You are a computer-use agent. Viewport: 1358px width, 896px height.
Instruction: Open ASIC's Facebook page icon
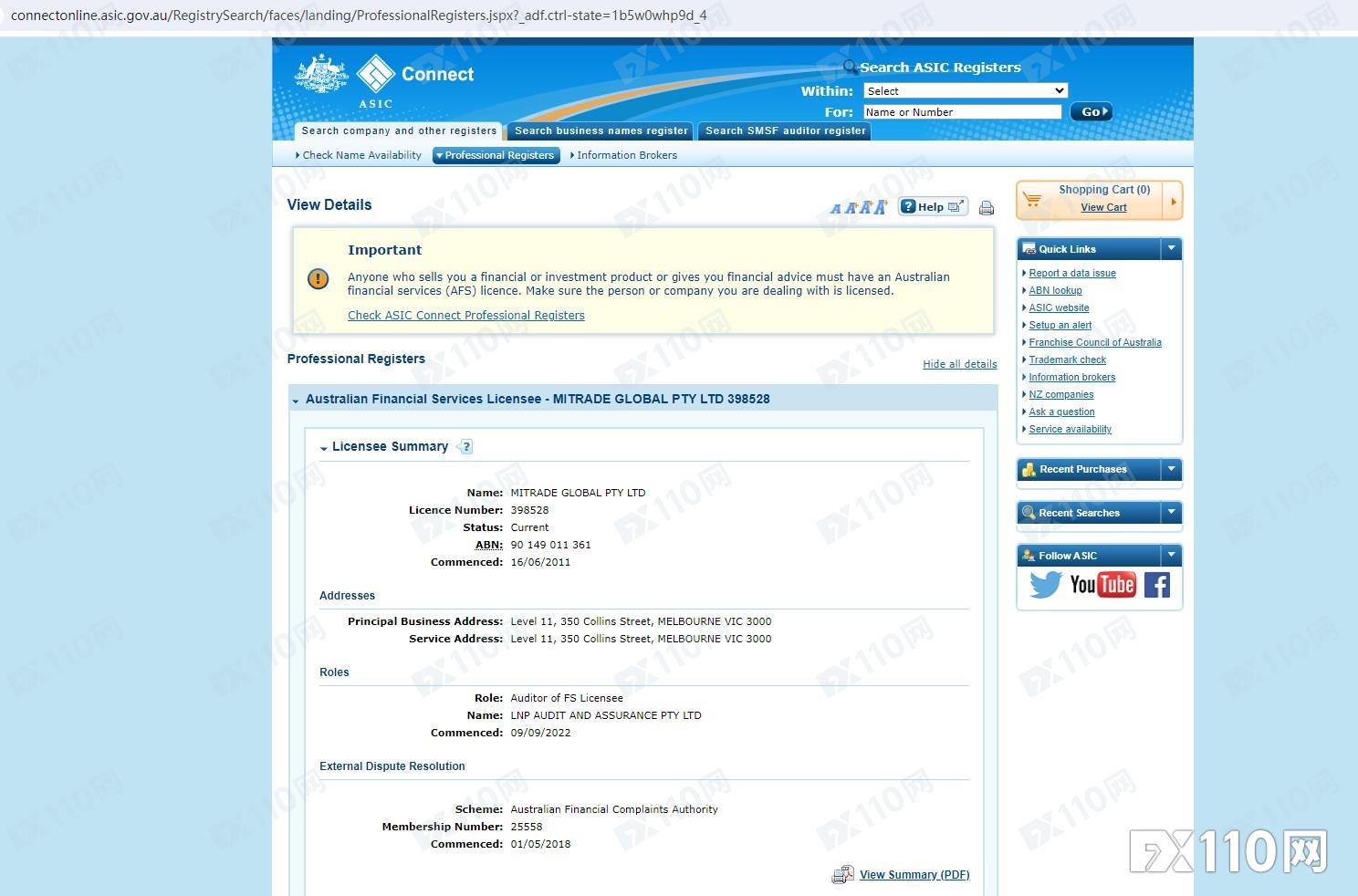pos(1157,585)
